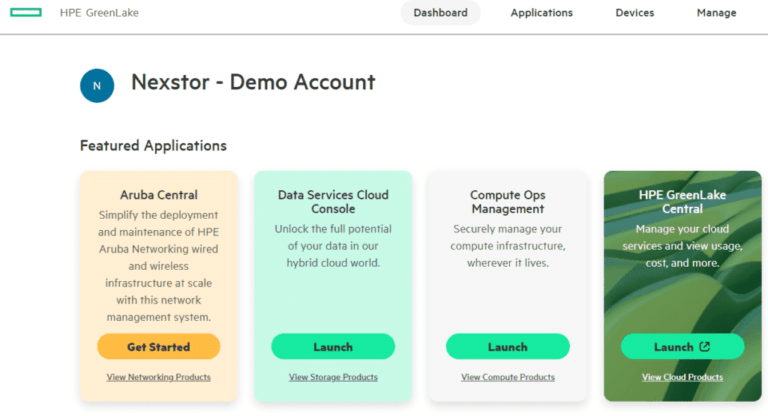
Task: Click the Compute Ops Management card heading
Action: [x=507, y=202]
